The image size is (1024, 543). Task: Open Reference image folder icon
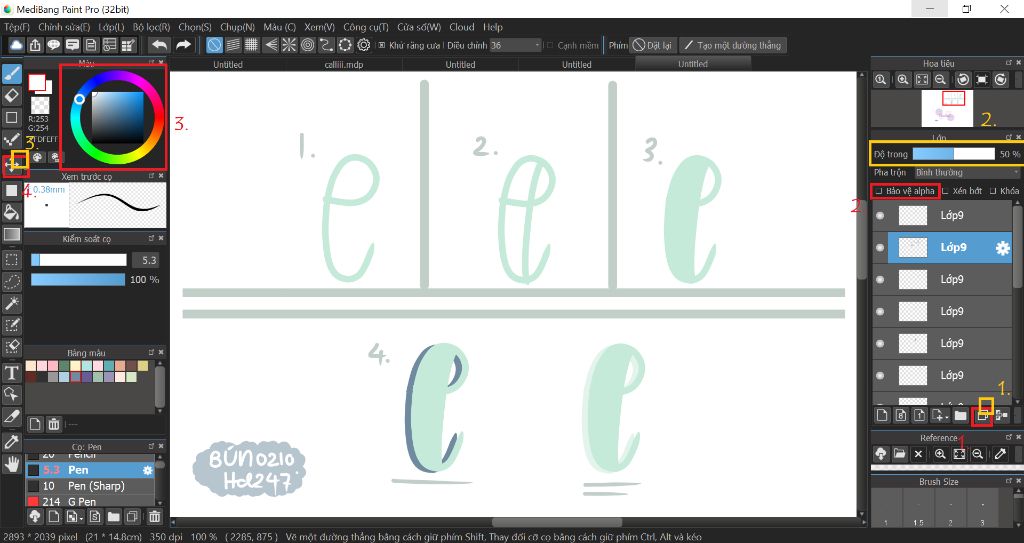click(x=899, y=453)
